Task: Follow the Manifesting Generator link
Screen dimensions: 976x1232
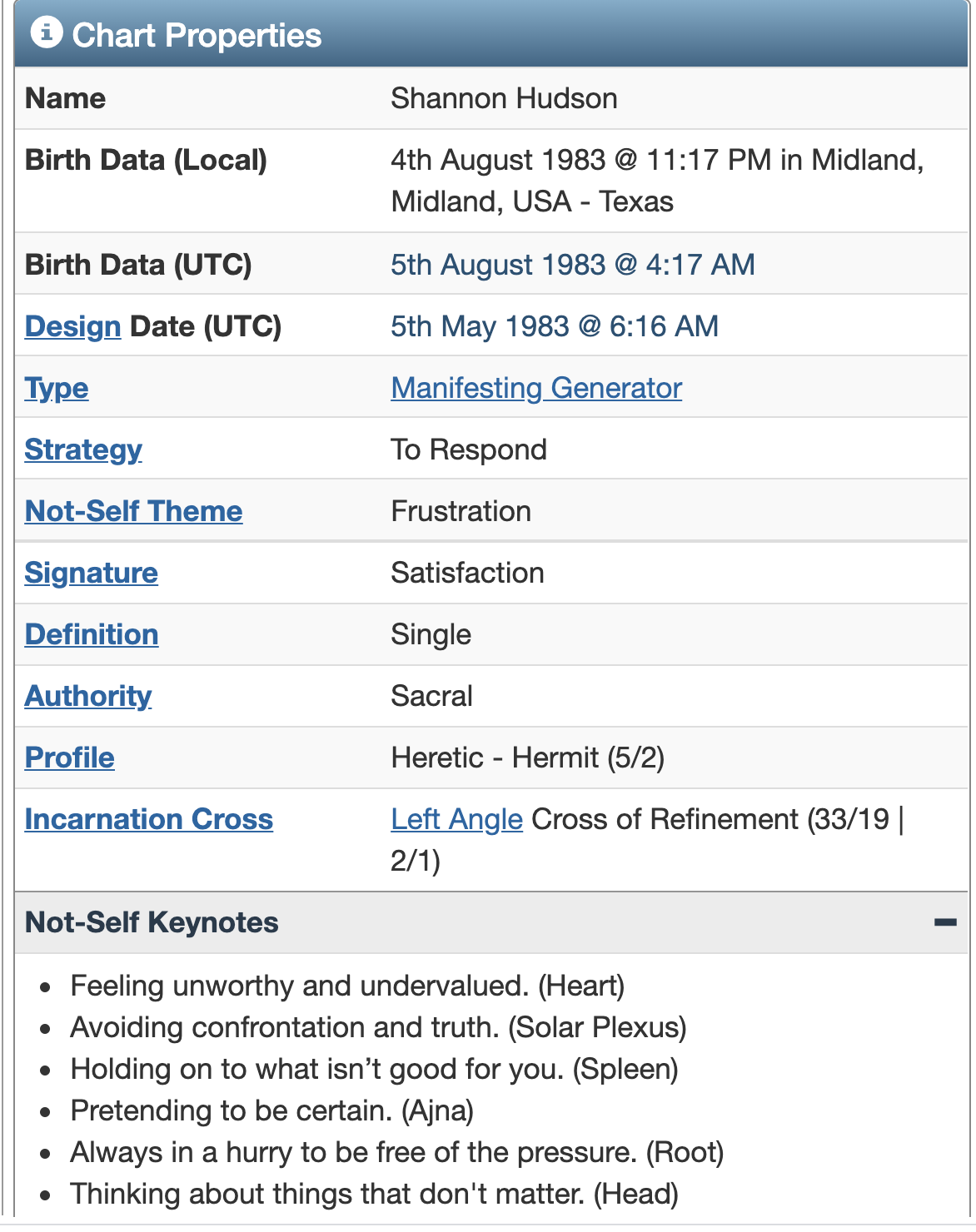Action: pos(536,388)
